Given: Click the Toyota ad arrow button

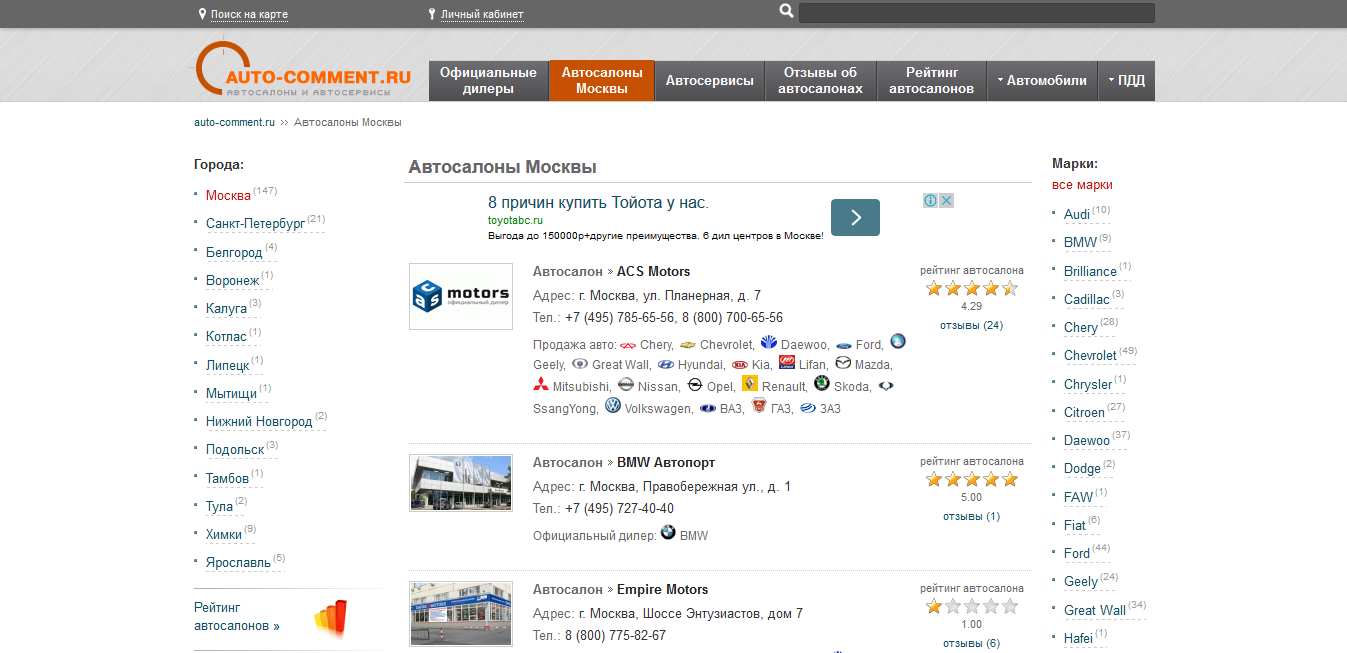Looking at the screenshot, I should pyautogui.click(x=855, y=217).
